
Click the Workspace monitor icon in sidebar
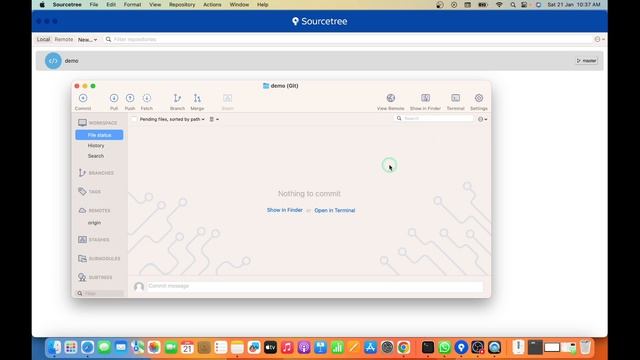pos(82,122)
